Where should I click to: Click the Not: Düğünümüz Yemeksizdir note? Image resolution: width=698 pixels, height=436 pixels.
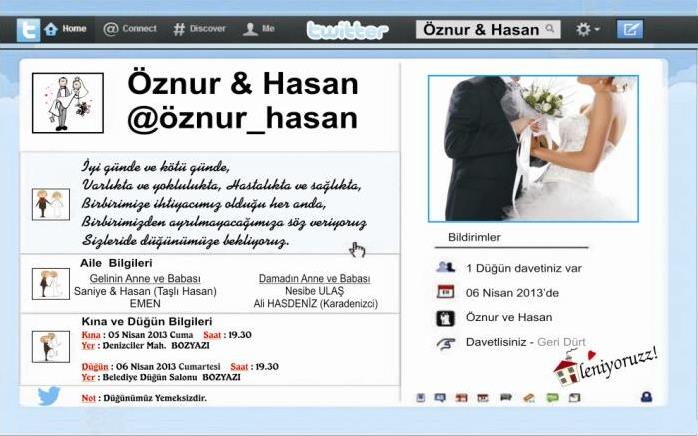tap(144, 398)
